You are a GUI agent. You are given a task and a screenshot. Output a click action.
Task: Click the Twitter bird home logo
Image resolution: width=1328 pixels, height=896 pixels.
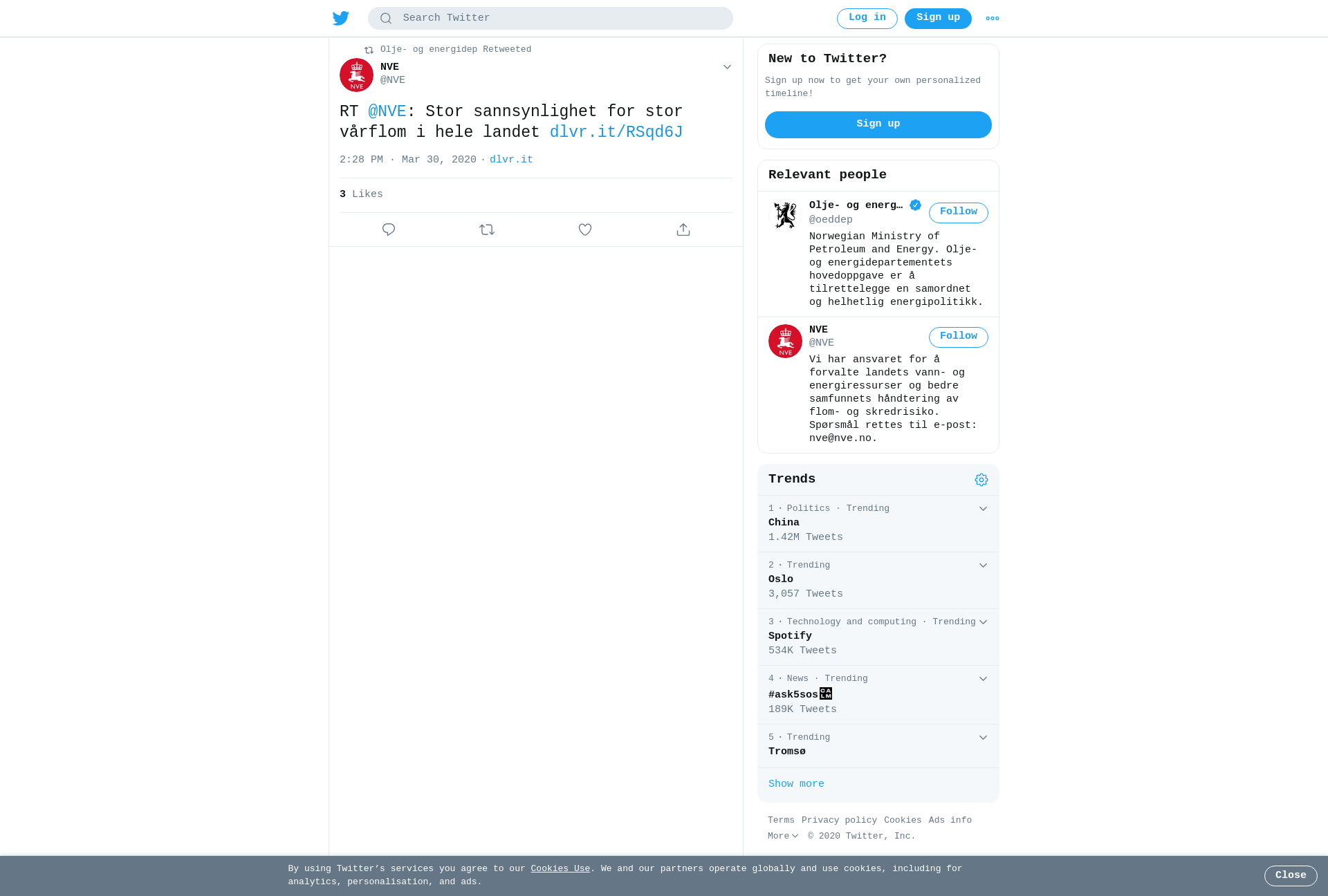coord(341,18)
